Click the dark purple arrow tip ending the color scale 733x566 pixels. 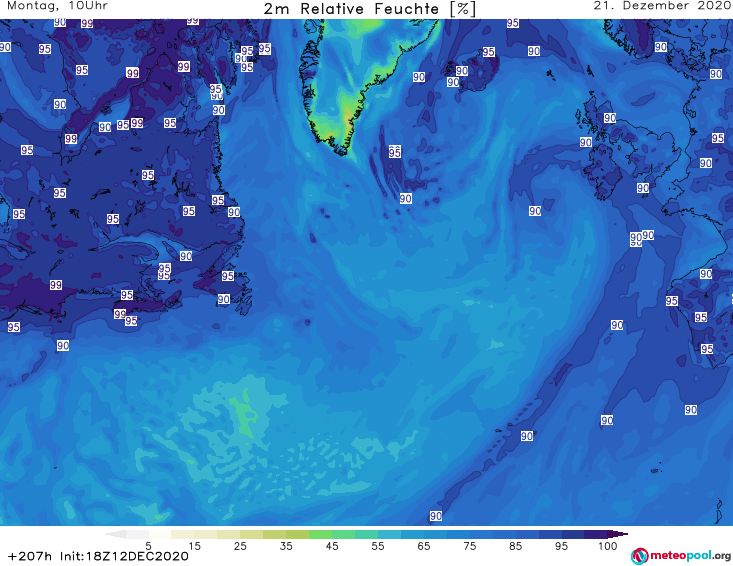point(618,534)
